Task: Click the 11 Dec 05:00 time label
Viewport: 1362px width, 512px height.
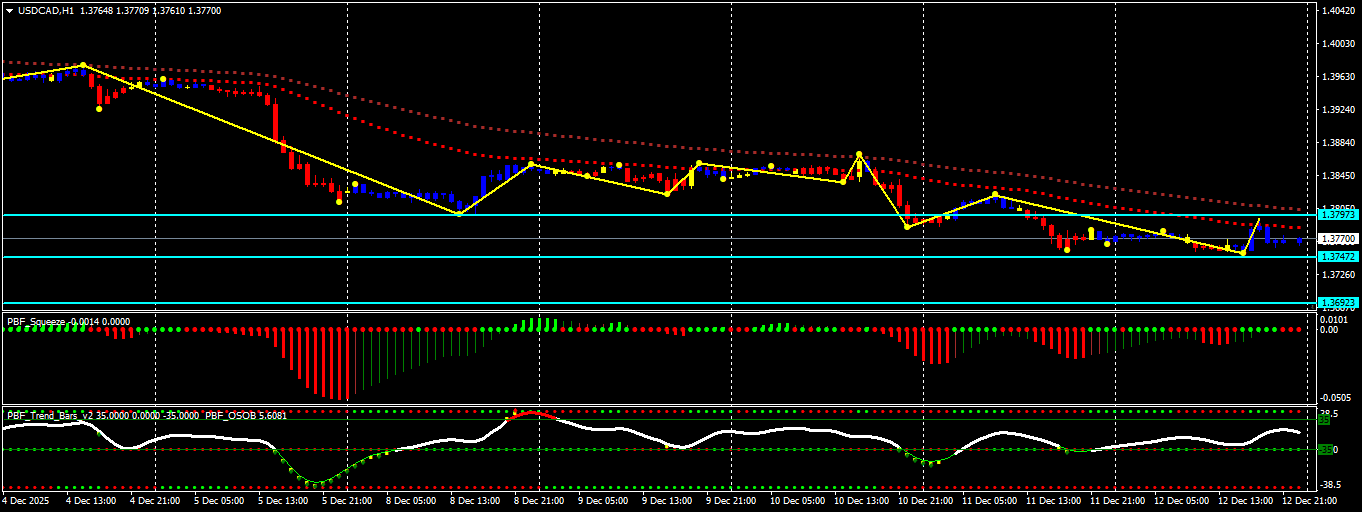Action: click(x=989, y=499)
